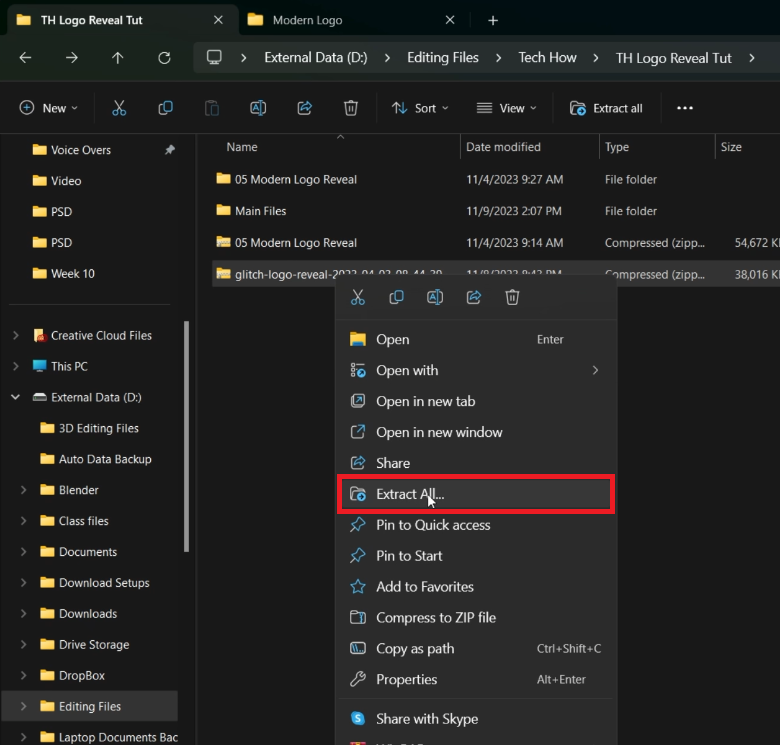Expand the Blender folder in the tree
The image size is (780, 745).
23,490
